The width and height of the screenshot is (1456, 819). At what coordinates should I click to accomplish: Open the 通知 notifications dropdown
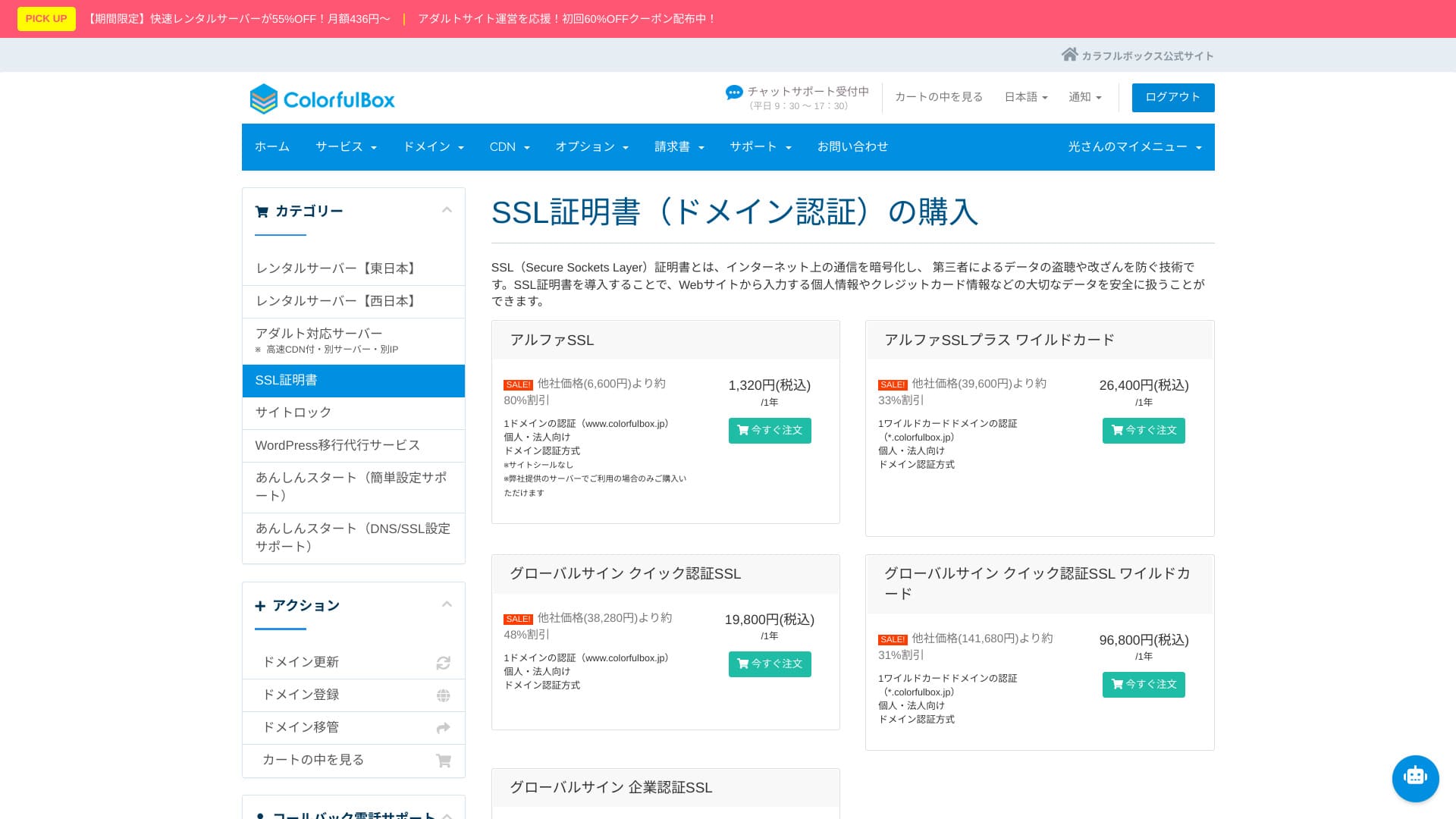point(1084,97)
